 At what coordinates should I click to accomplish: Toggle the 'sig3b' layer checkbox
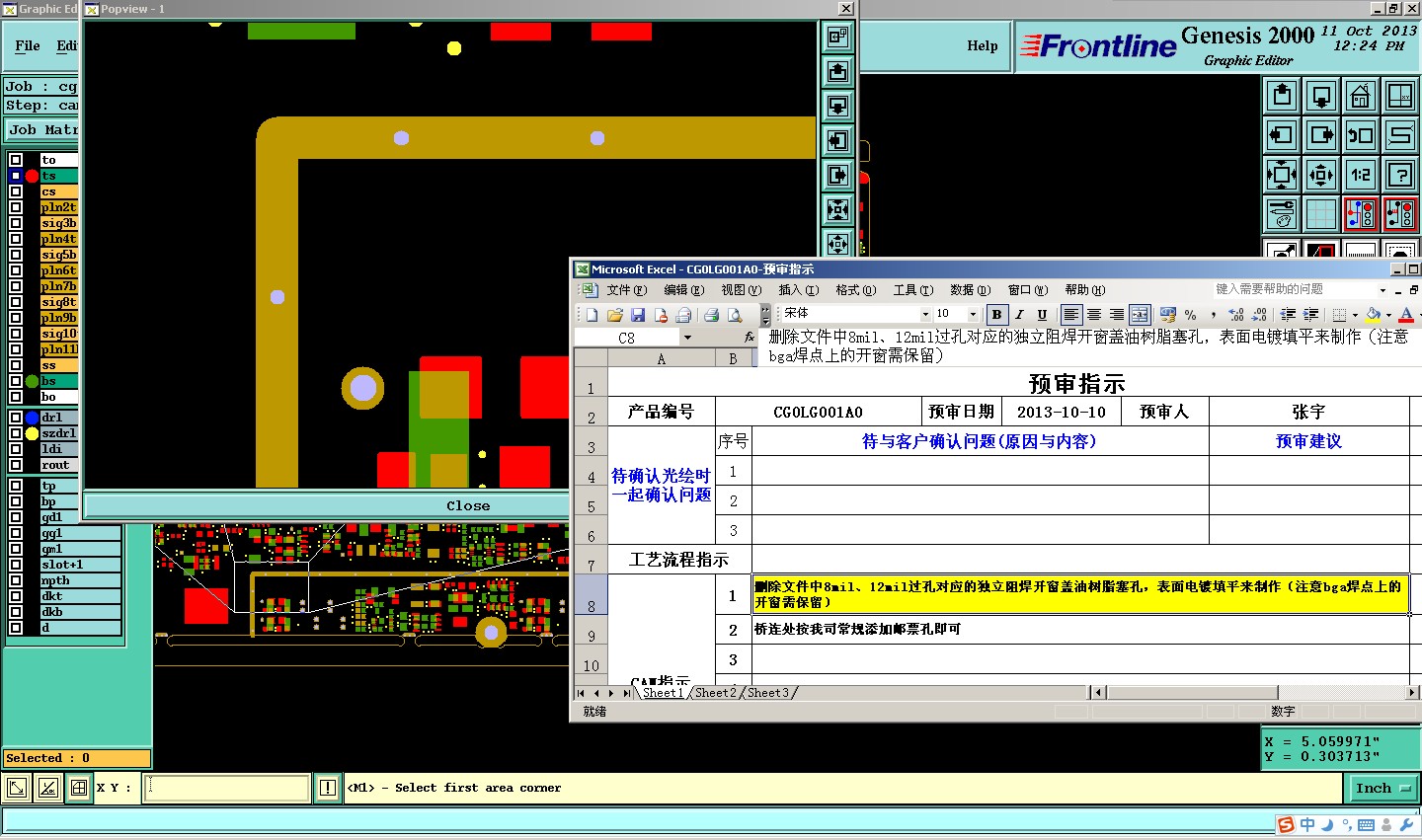click(x=16, y=223)
